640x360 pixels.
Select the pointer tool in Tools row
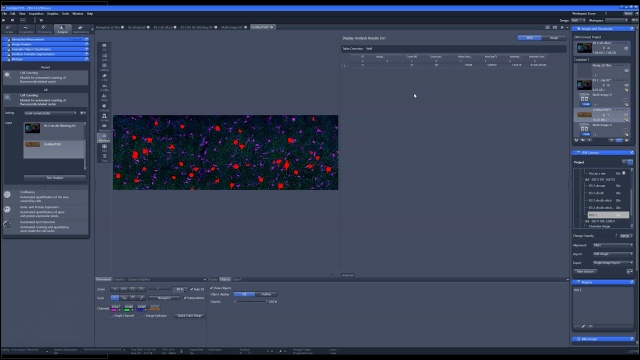pos(115,298)
